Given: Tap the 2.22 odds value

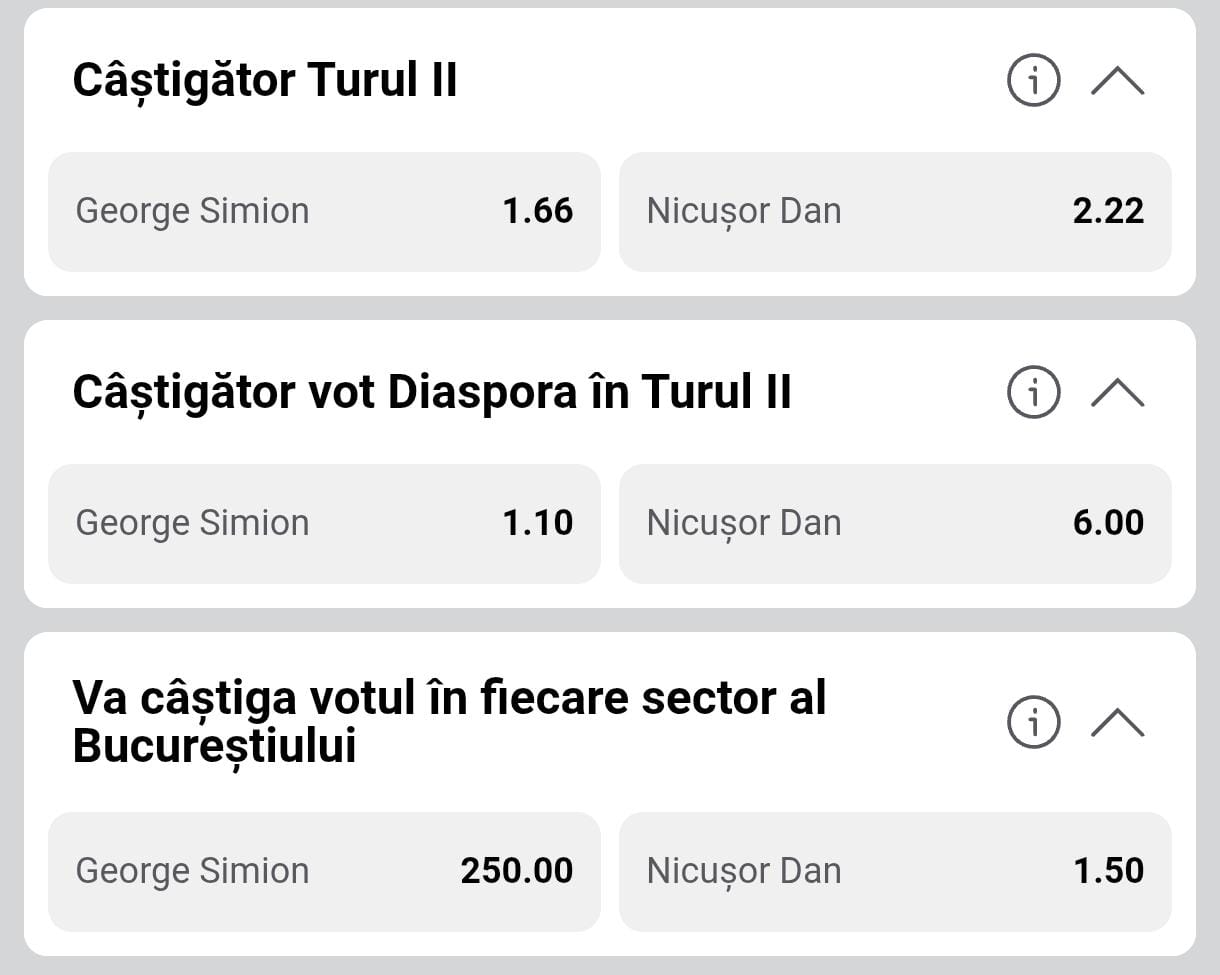Looking at the screenshot, I should point(1108,211).
